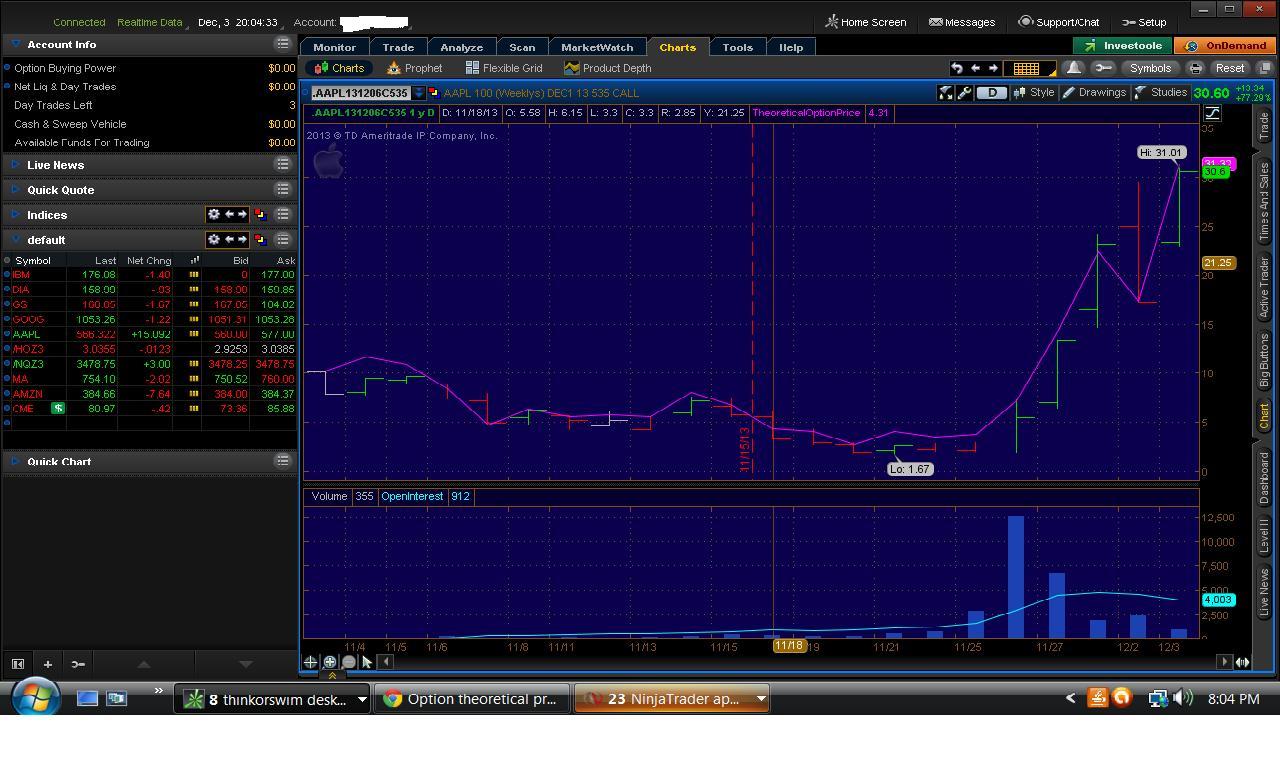Open the Studies menu
Screen dimensions: 1280x768
coord(1161,93)
